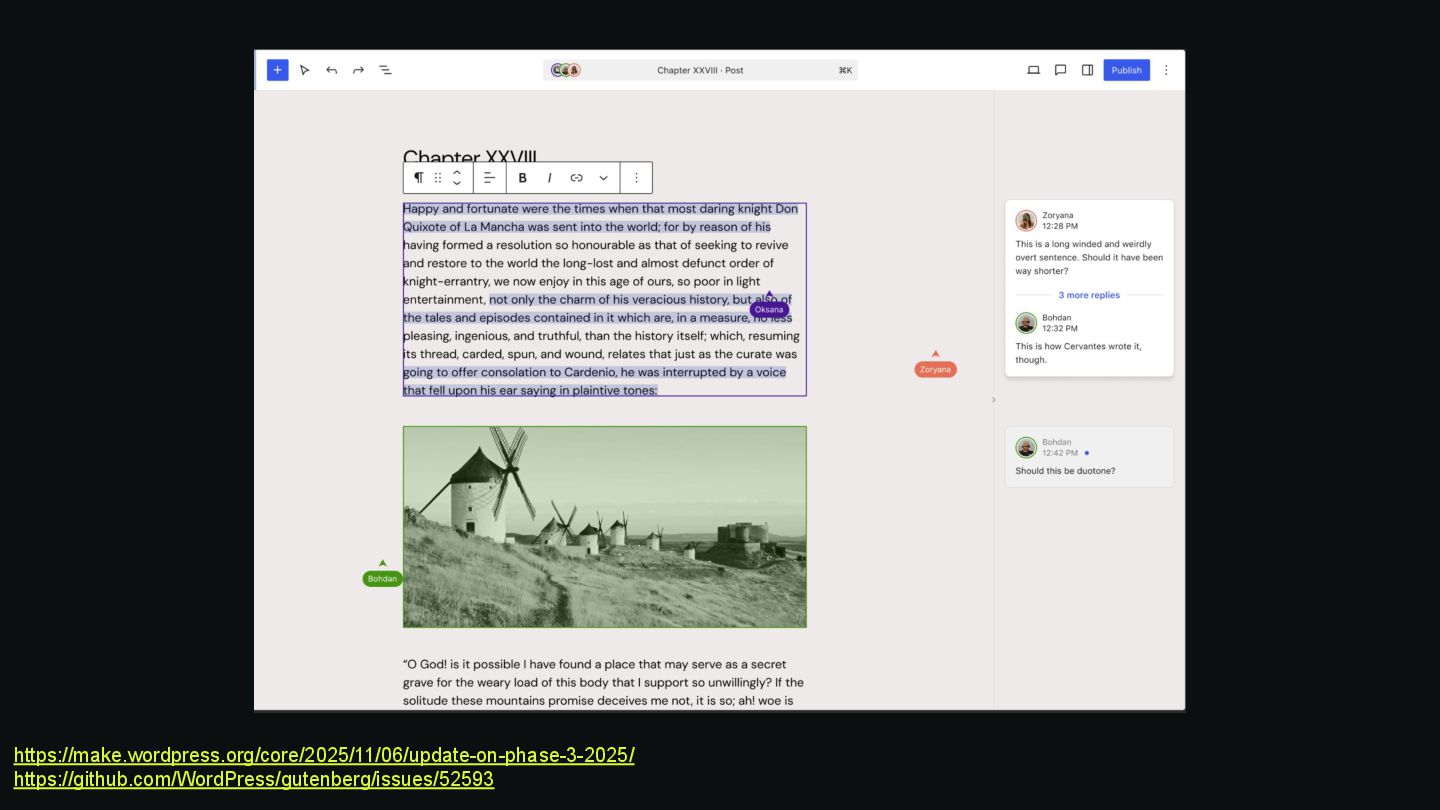Open the editor options menu
The height and width of the screenshot is (810, 1440).
[x=1166, y=70]
